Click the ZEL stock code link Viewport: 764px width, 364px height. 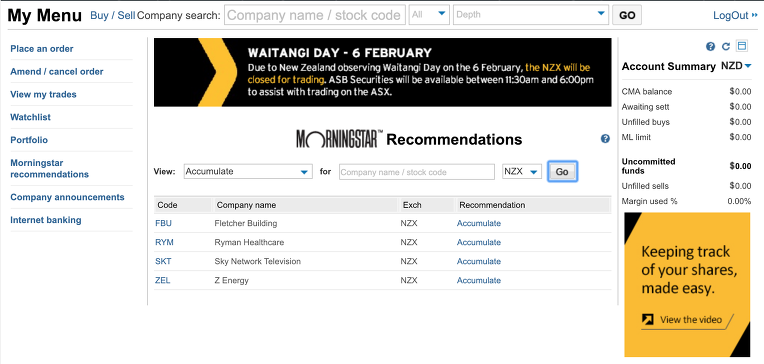(163, 280)
